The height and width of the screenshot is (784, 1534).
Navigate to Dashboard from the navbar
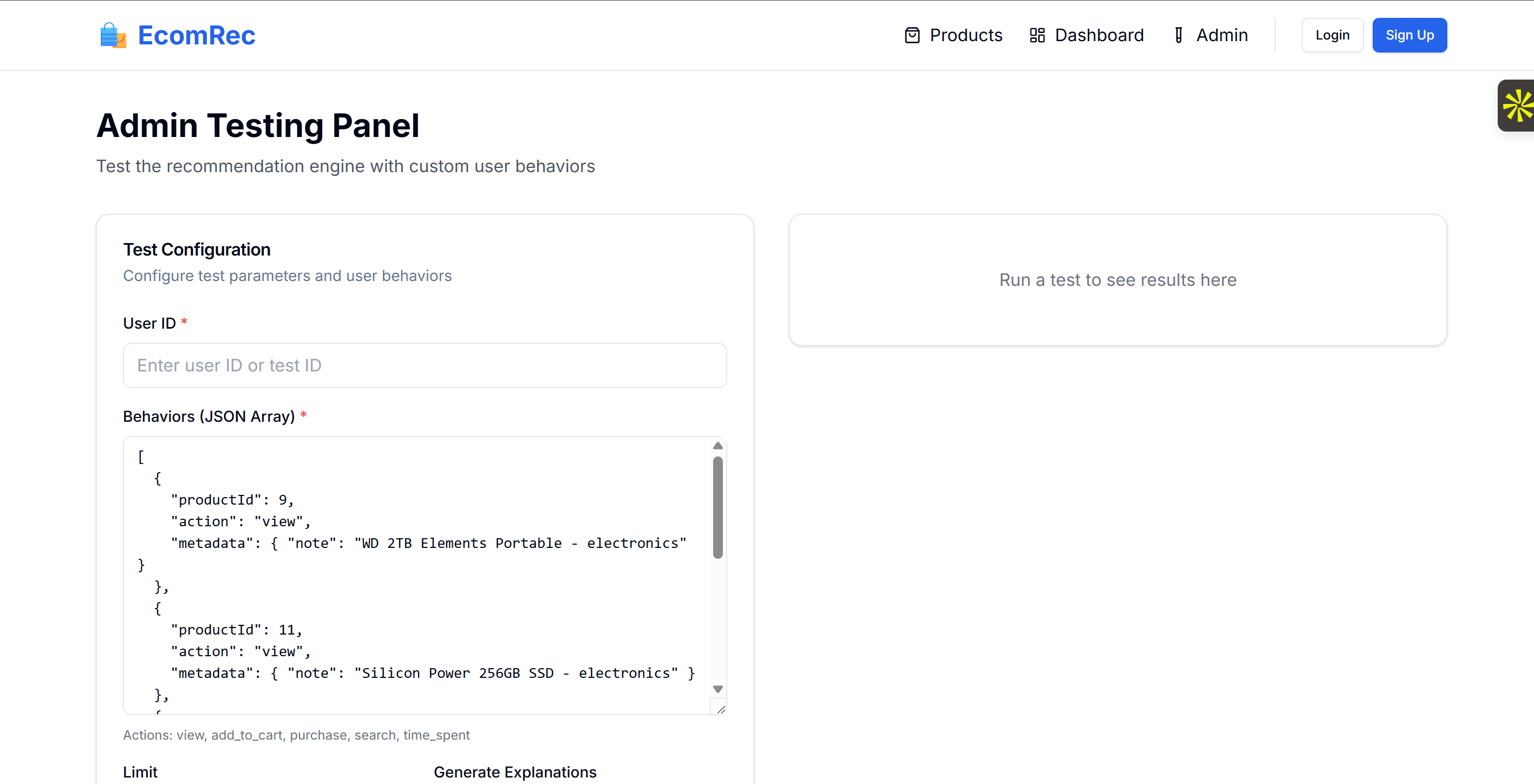click(x=1099, y=35)
